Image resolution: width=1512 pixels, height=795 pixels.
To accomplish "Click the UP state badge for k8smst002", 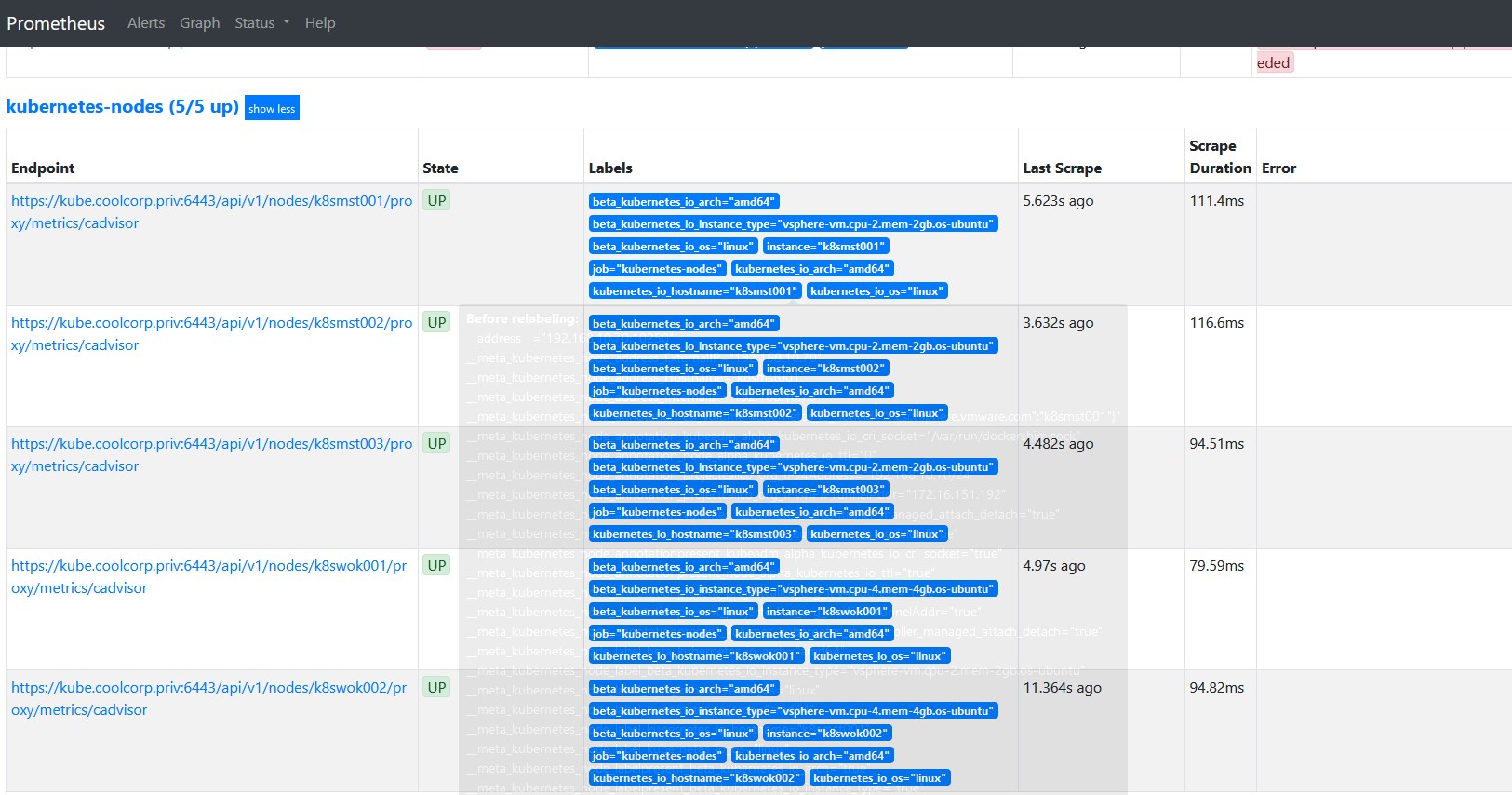I will [436, 322].
